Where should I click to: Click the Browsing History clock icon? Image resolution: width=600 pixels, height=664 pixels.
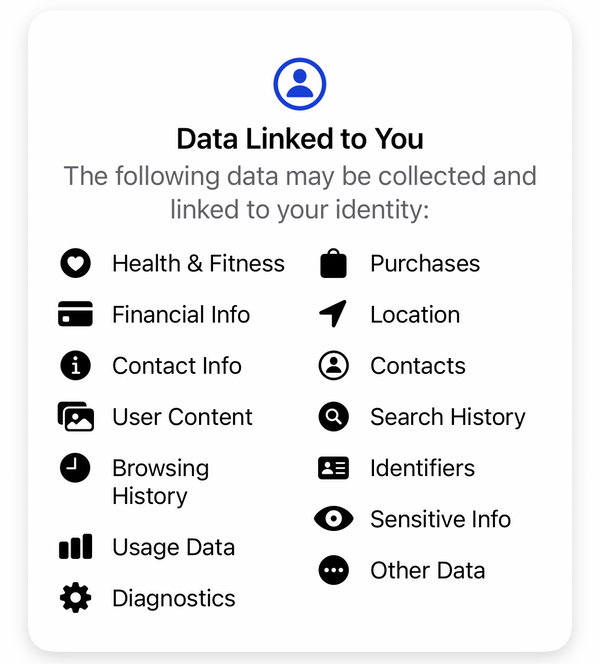coord(75,468)
